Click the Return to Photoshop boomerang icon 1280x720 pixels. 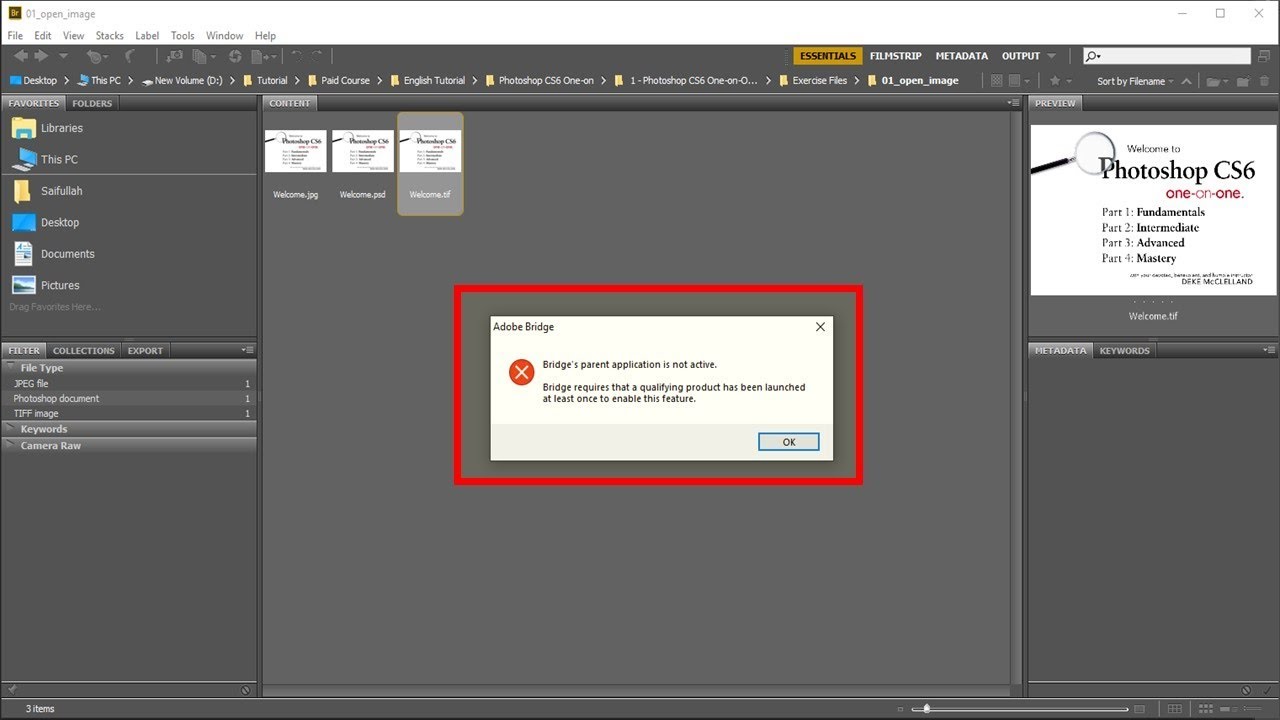(130, 56)
